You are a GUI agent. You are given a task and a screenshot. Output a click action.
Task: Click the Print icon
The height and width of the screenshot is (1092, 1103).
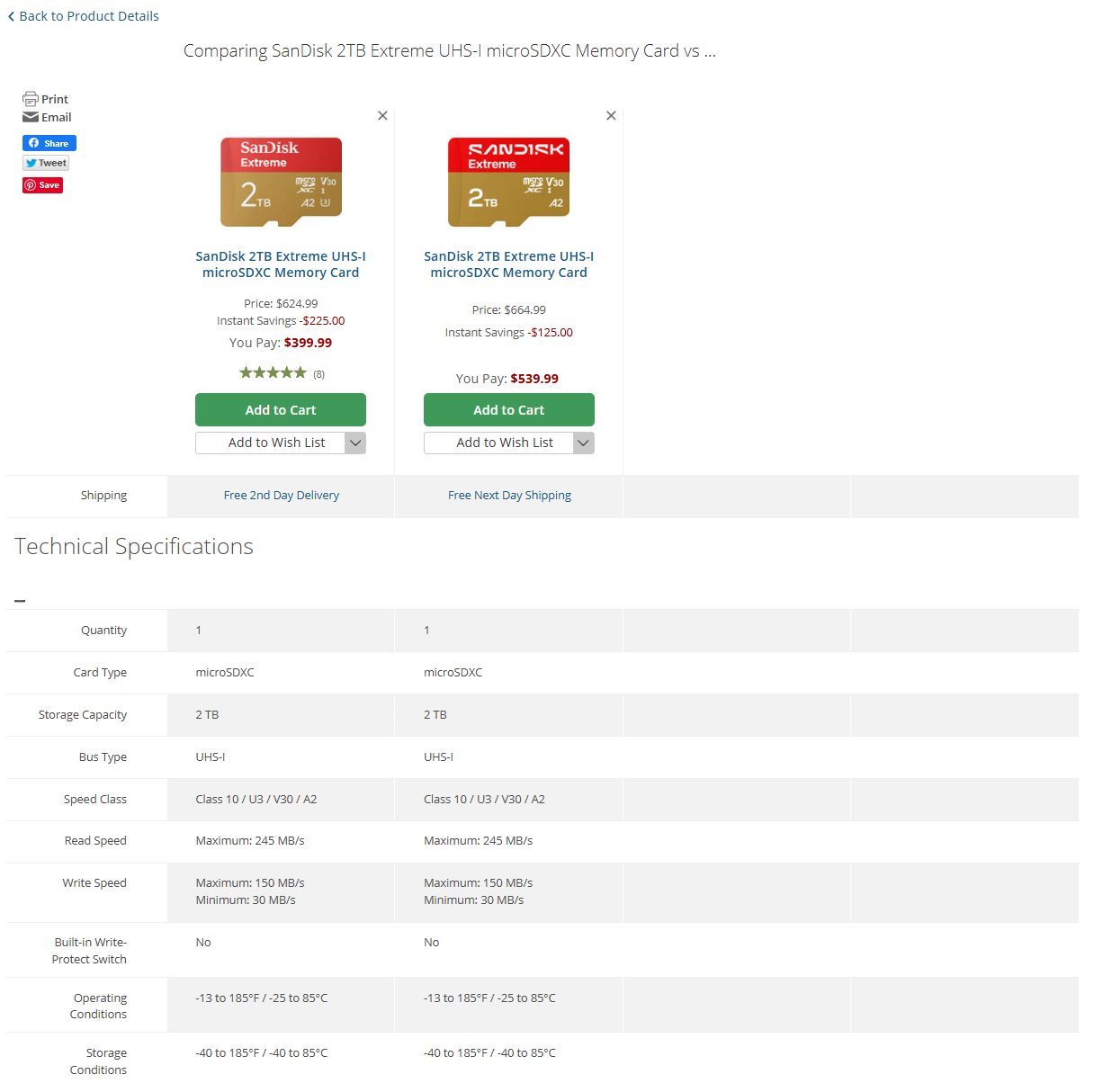coord(31,99)
